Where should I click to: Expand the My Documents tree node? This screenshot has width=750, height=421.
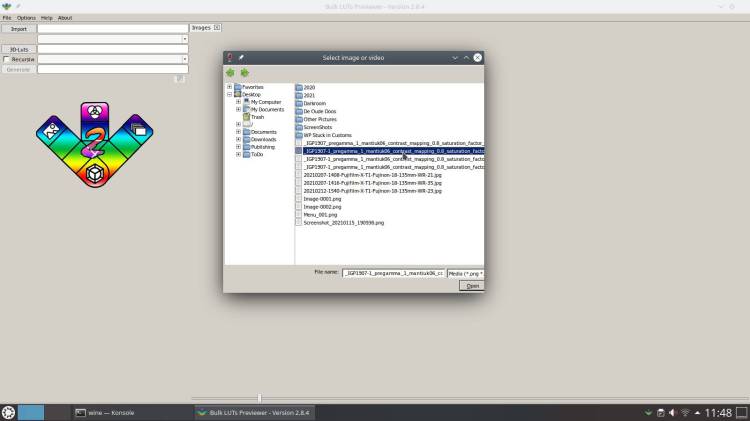238,110
